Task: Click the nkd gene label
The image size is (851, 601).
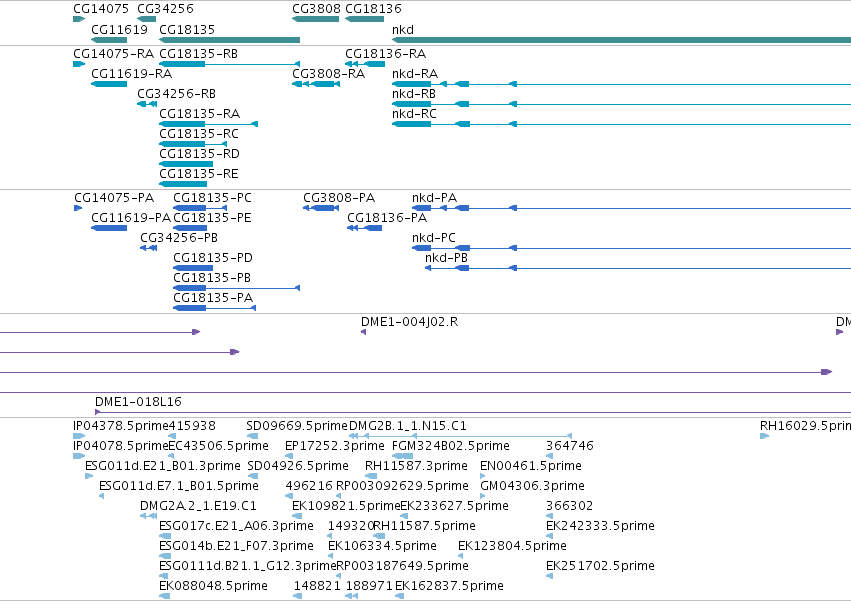Action: point(403,29)
